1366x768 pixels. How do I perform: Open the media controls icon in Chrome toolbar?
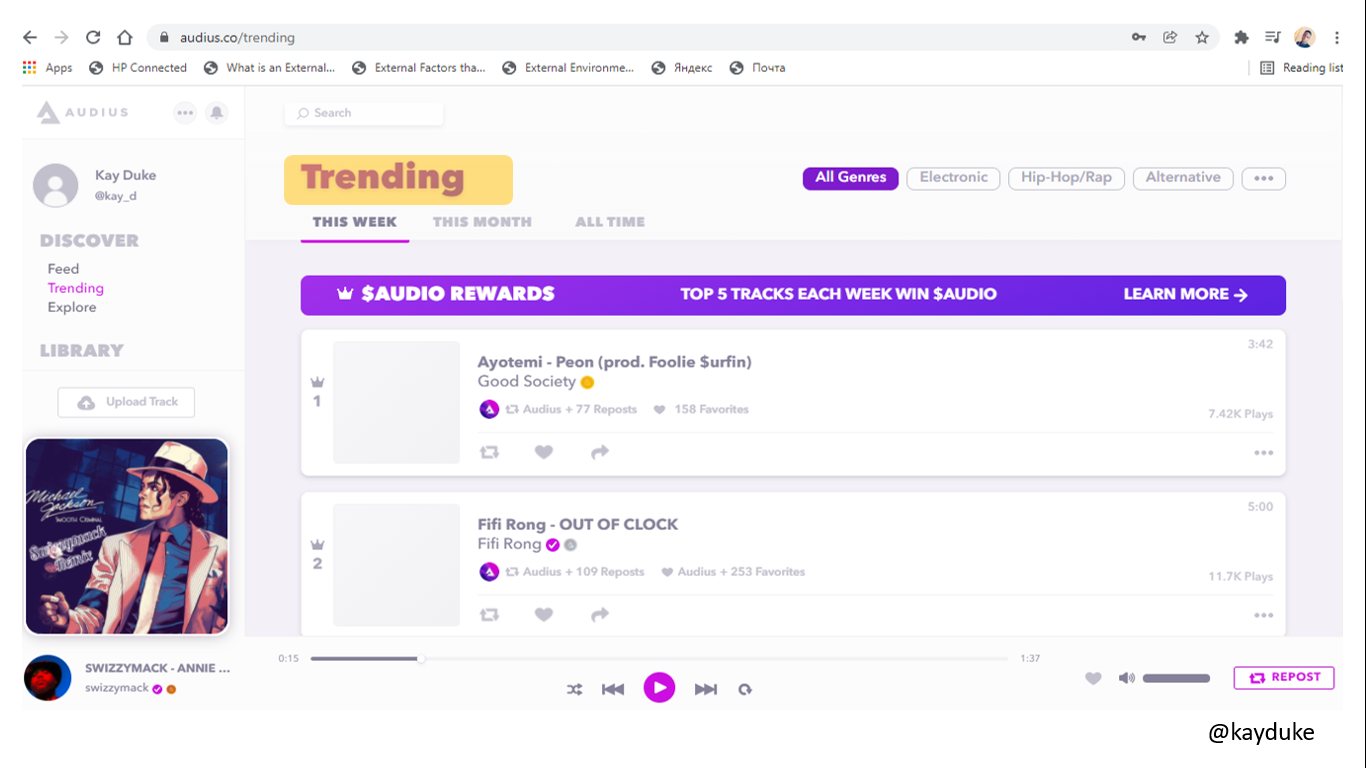(x=1273, y=38)
